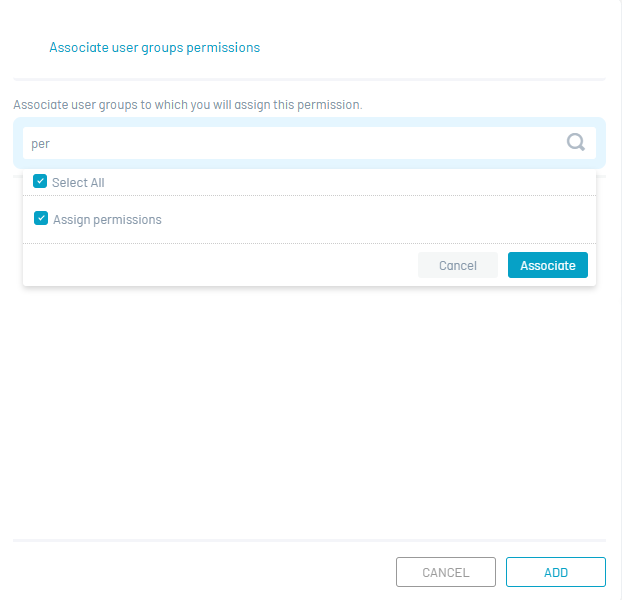Click the typed text 'per' in search box
622x600 pixels.
[40, 143]
